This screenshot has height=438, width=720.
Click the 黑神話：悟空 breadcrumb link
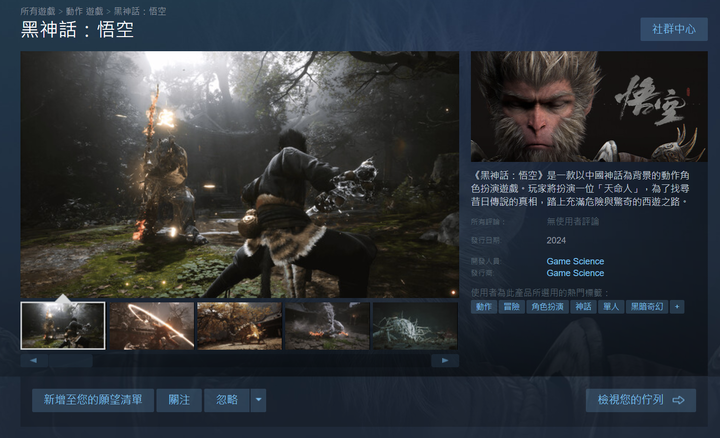coord(140,11)
